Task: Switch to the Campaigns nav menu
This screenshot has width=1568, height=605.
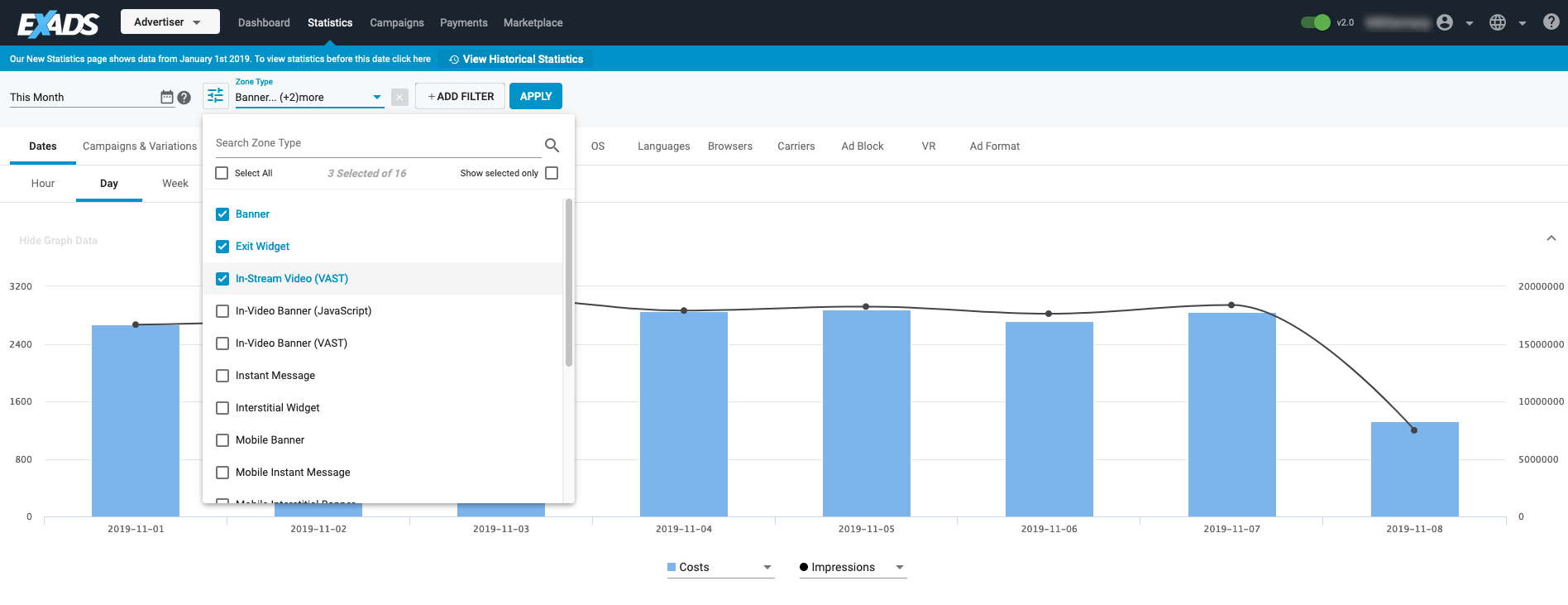Action: coord(396,22)
